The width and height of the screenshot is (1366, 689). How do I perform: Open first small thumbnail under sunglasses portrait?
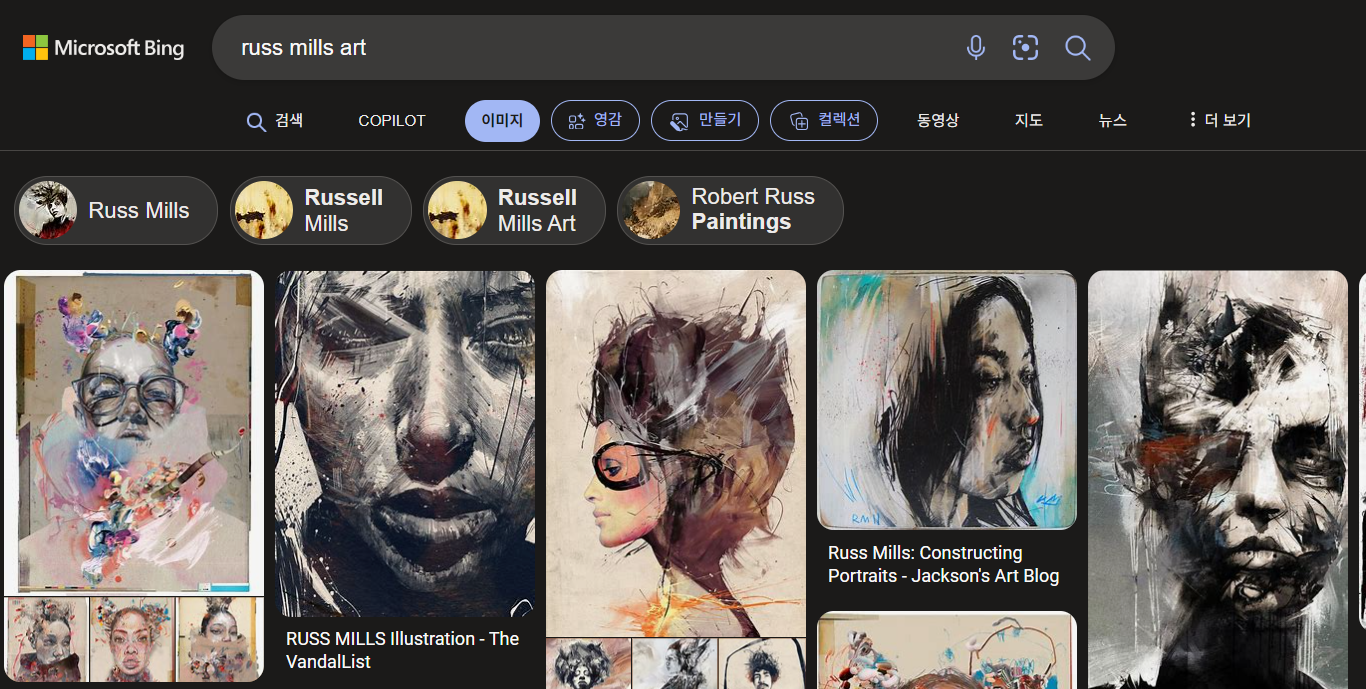click(588, 664)
